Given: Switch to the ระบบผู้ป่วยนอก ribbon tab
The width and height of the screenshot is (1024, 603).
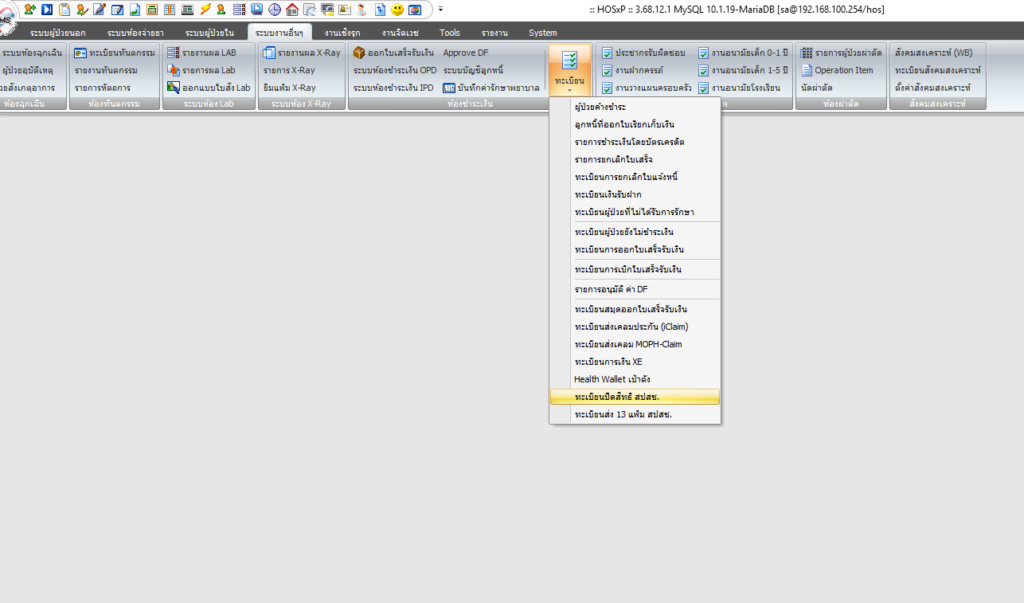Looking at the screenshot, I should coord(57,33).
